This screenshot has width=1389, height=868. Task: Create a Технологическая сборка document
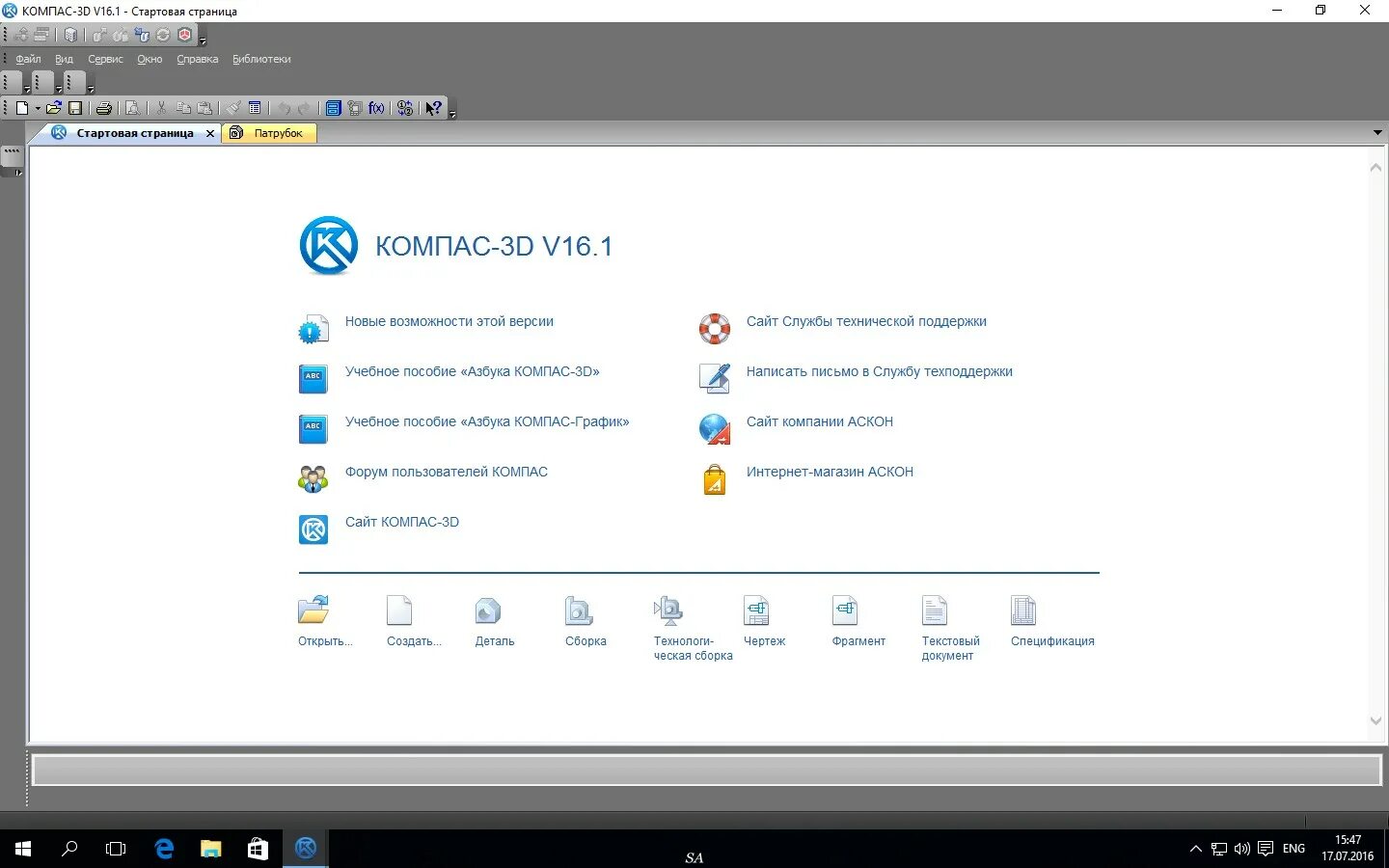tap(667, 610)
